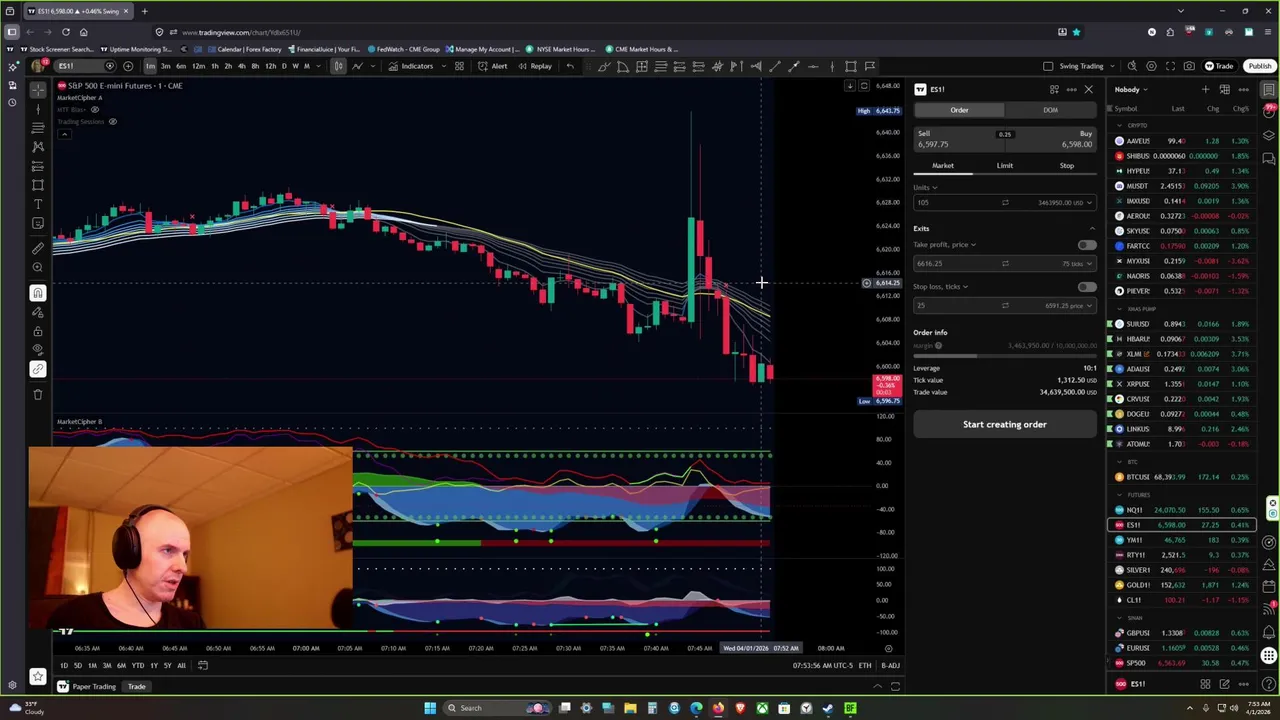Open the Swing Trading layout dropdown

point(1110,66)
